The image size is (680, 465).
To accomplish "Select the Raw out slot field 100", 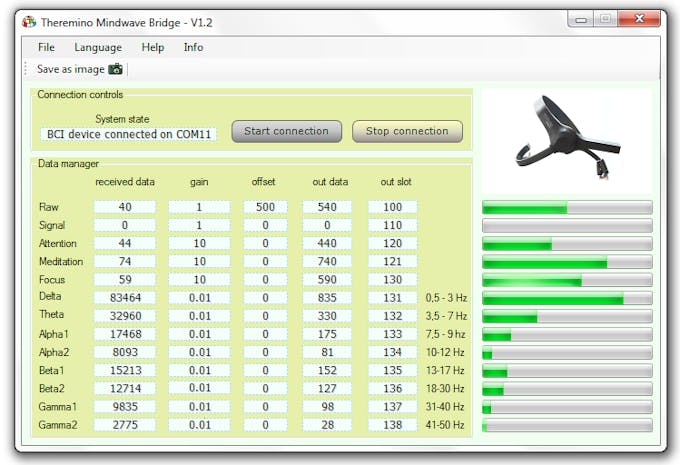I will click(392, 207).
